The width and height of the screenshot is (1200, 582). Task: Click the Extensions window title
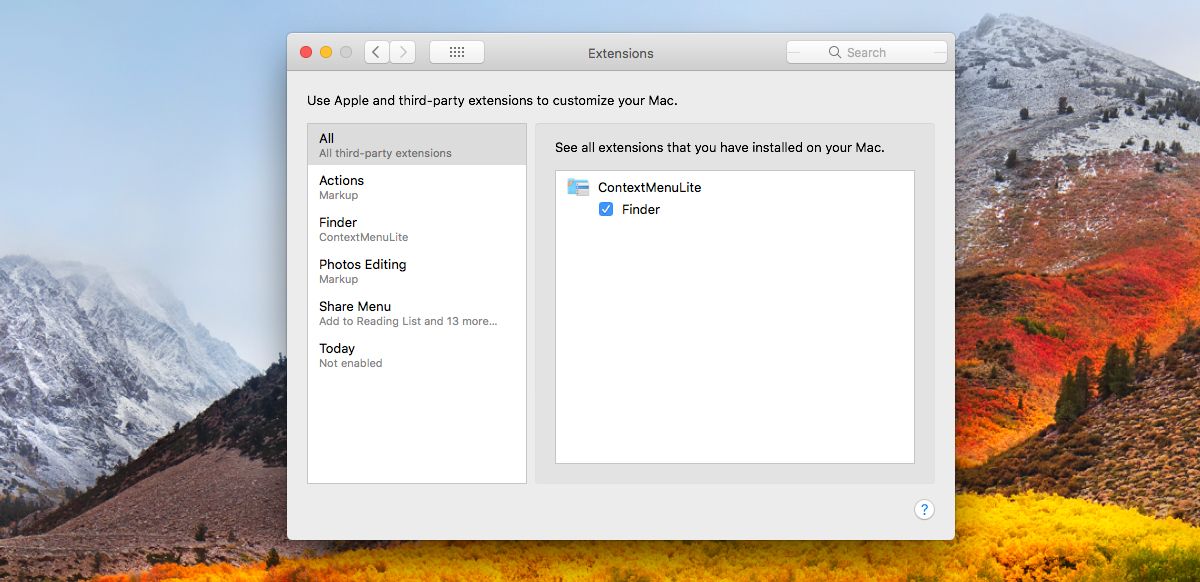(621, 53)
